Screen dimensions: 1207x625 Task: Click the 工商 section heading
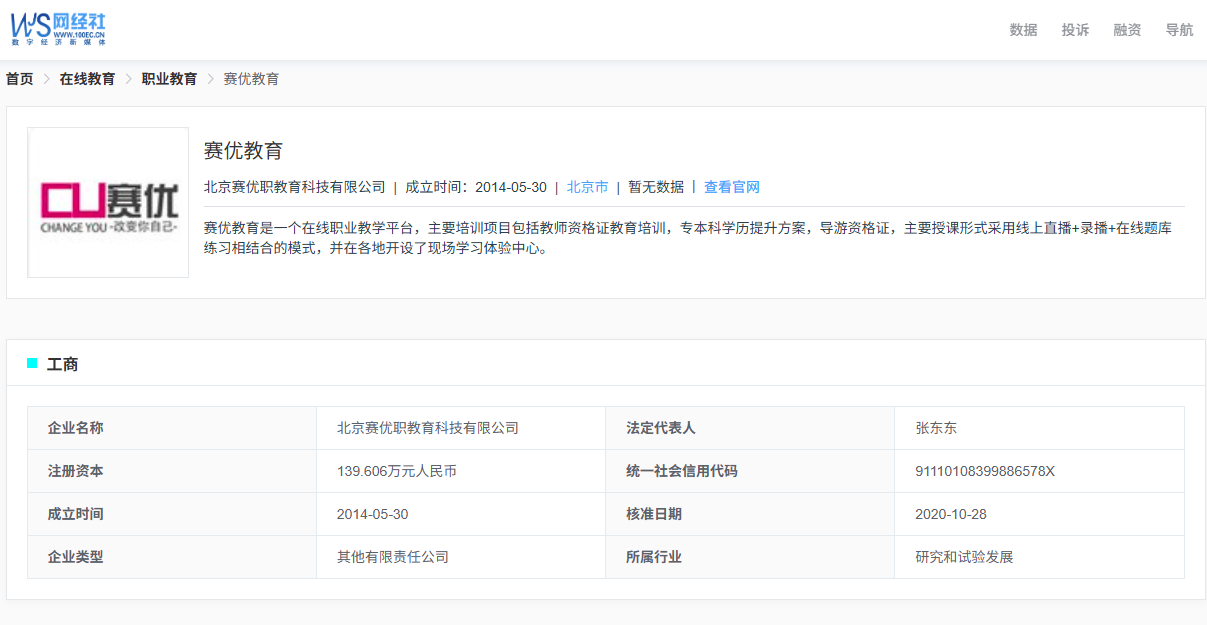tap(63, 364)
